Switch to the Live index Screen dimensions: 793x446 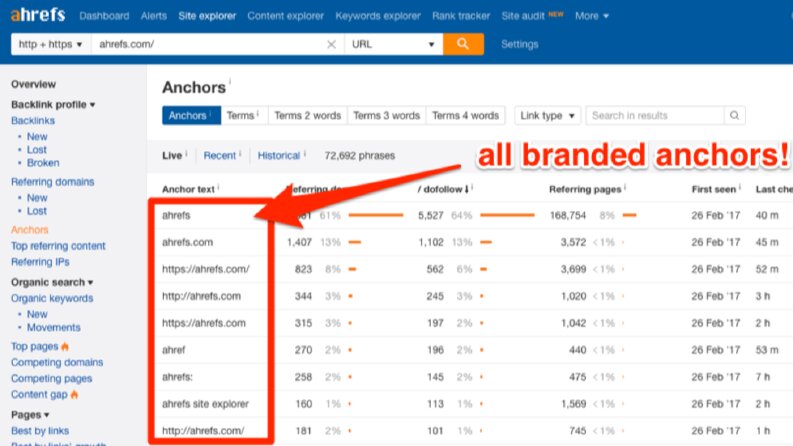pyautogui.click(x=172, y=156)
